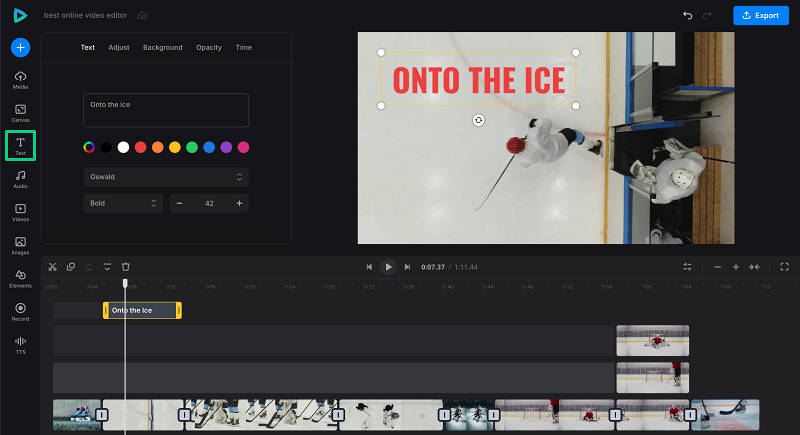Select the Text tool in sidebar
Viewport: 800px width, 435px height.
20,146
